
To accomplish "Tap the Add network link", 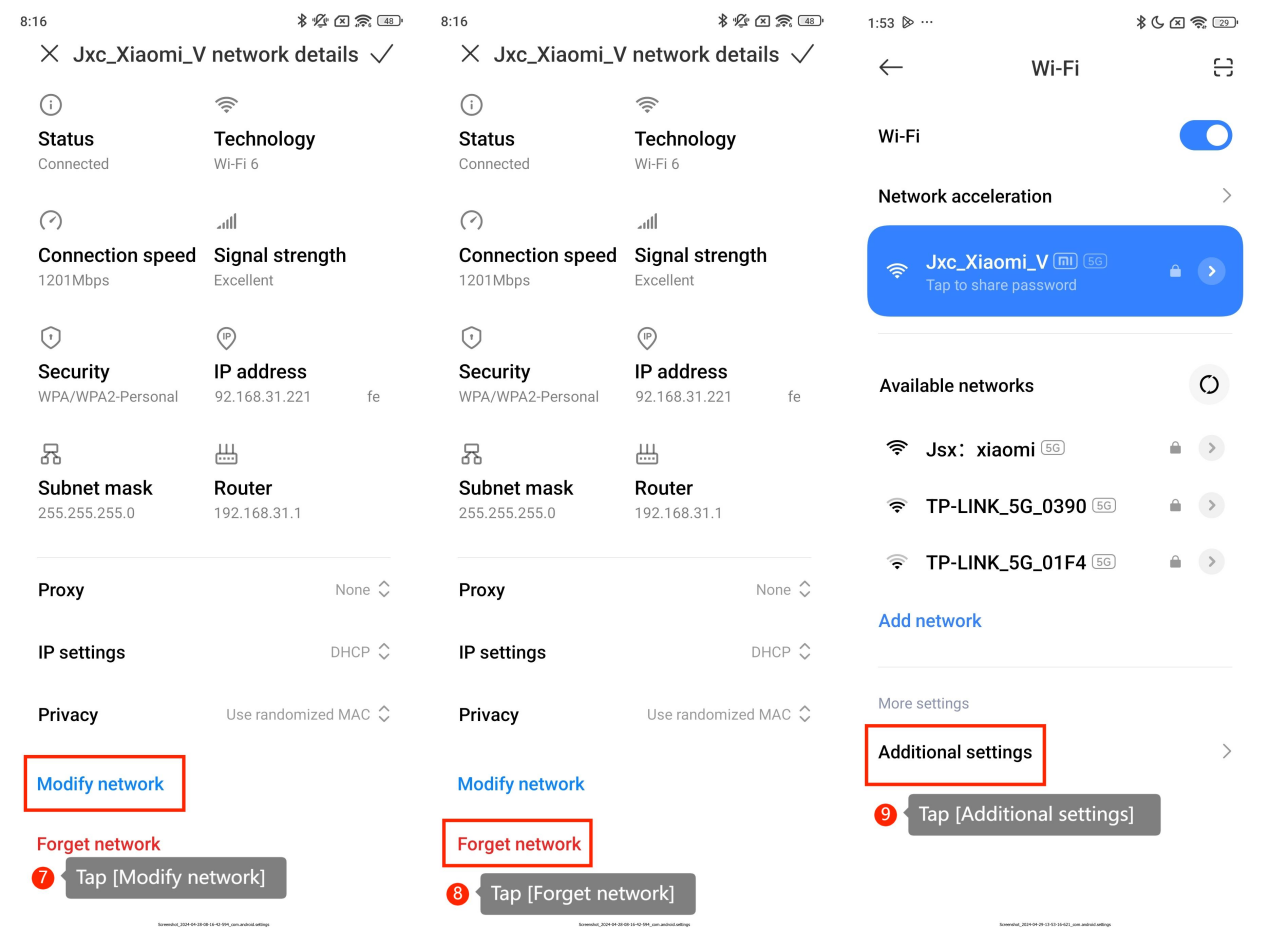I will coord(930,621).
